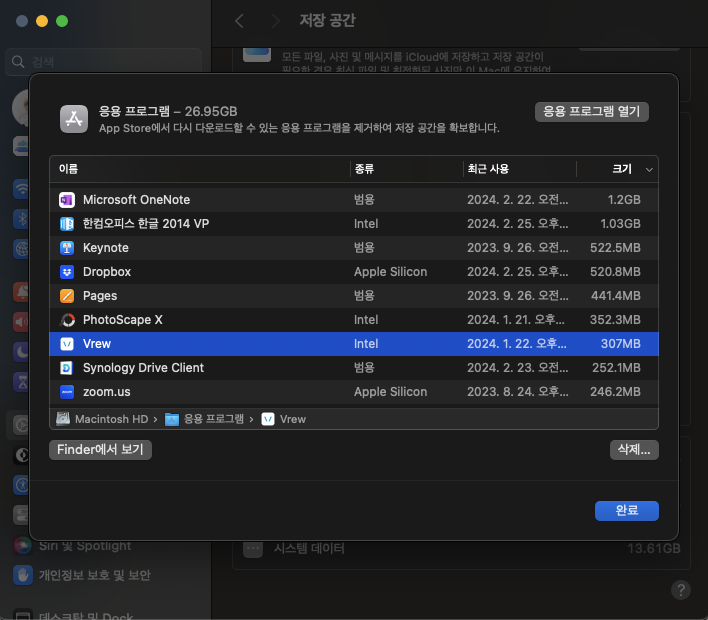Screen dimensions: 708x620
Task: Click the 삭제... button
Action: [634, 450]
